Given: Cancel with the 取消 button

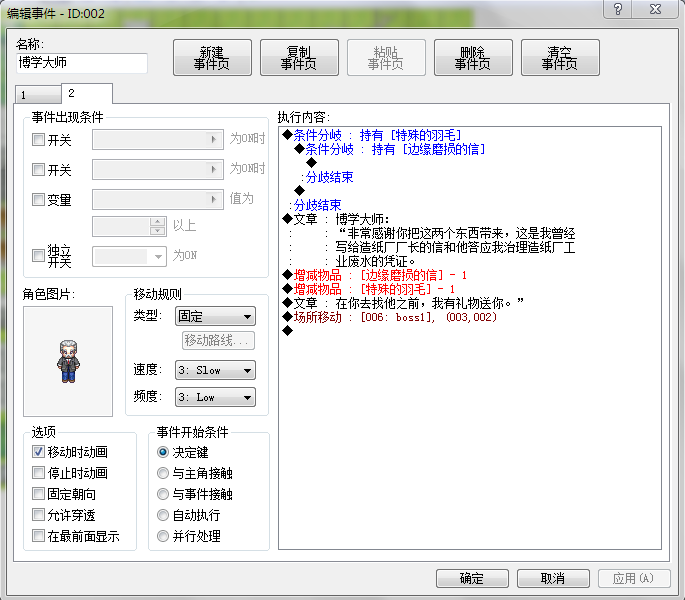Looking at the screenshot, I should click(x=553, y=579).
